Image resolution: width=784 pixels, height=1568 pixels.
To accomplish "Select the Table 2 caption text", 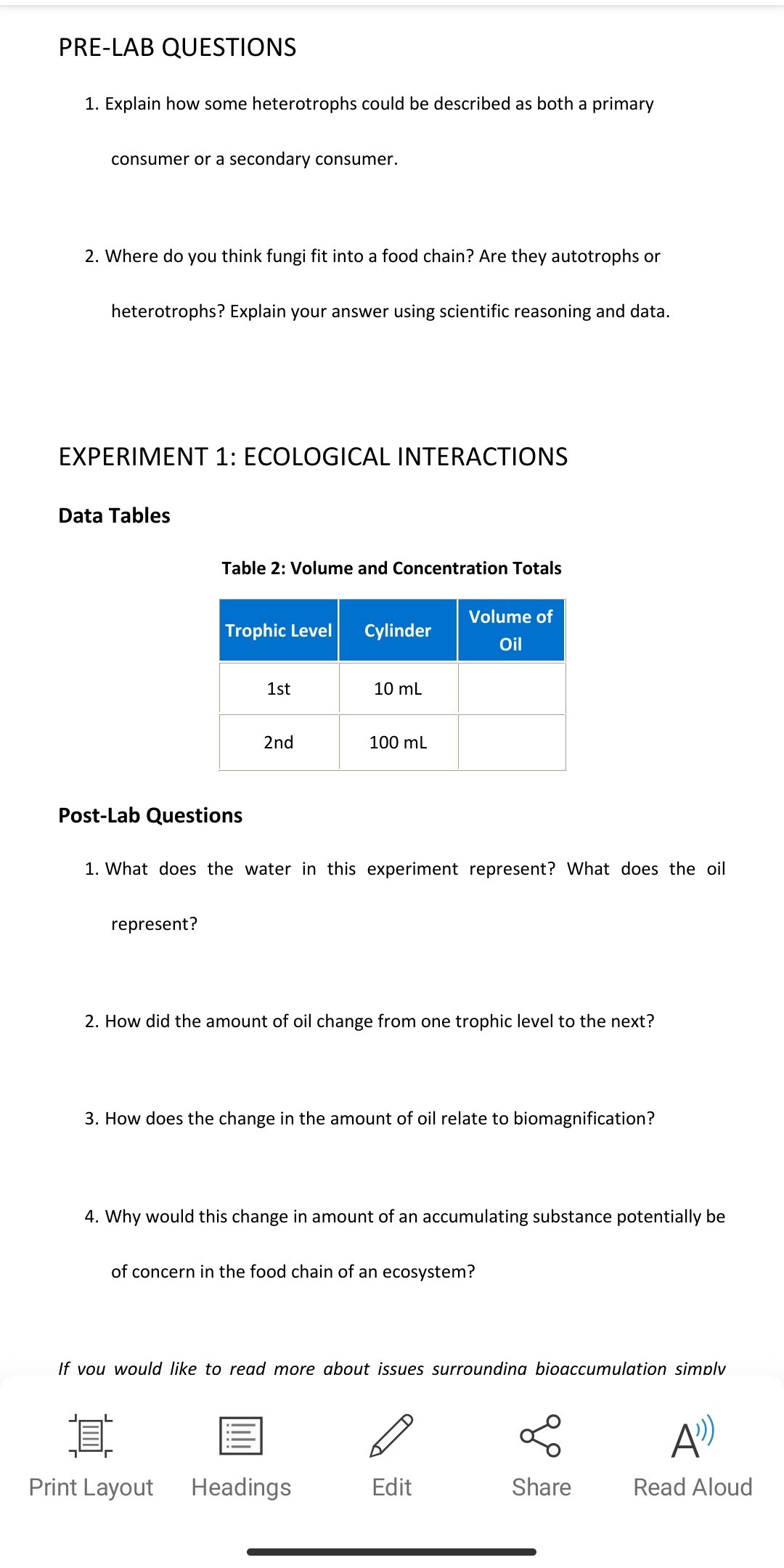I will point(392,568).
